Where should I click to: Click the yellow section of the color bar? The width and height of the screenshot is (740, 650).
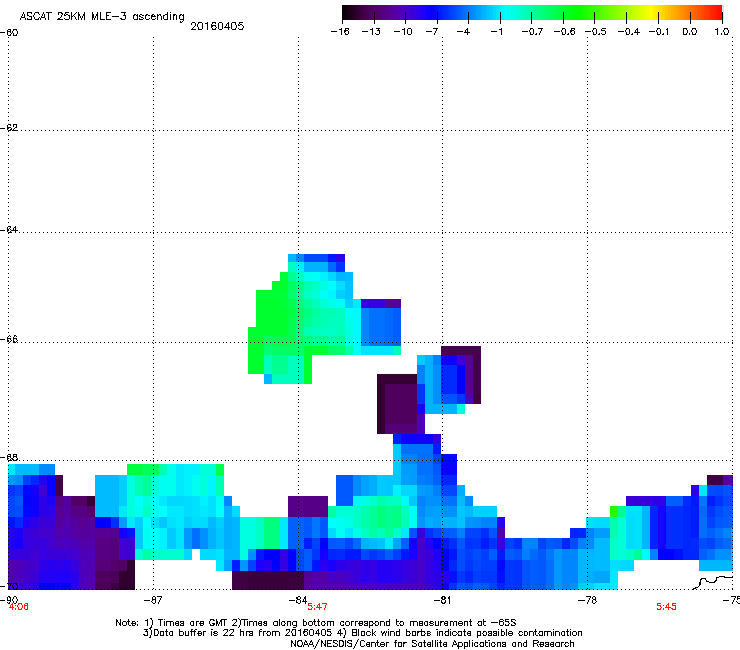click(651, 12)
